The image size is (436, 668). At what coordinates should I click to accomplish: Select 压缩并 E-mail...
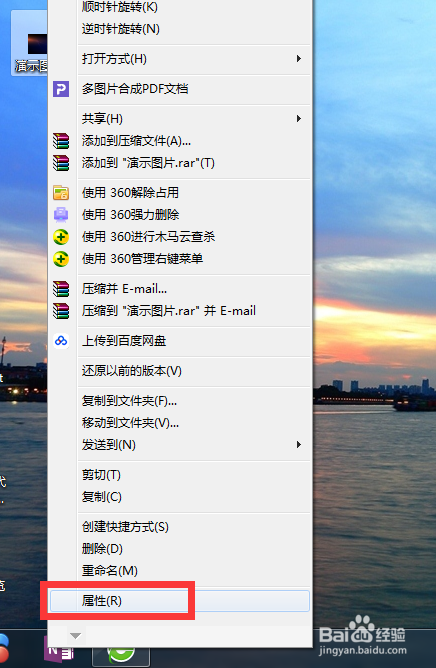click(x=124, y=289)
